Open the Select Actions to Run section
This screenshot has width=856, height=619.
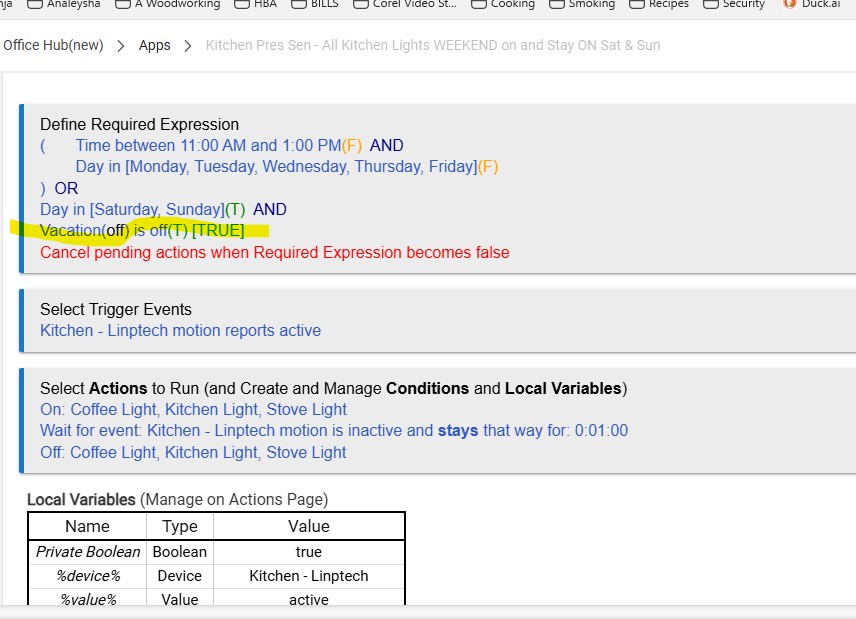pos(333,388)
